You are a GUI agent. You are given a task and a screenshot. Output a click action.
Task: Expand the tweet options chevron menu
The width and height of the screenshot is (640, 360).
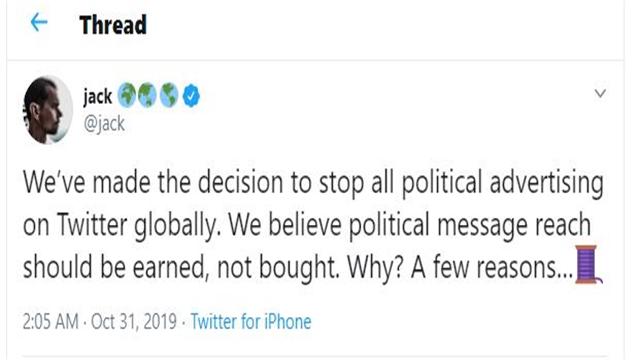pos(600,93)
